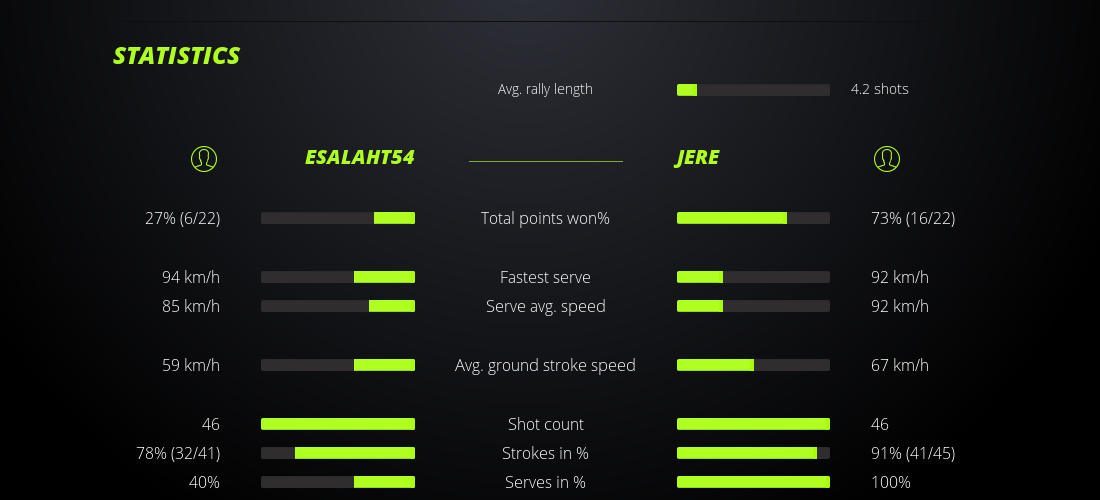Image resolution: width=1100 pixels, height=500 pixels.
Task: Select the JERE player name
Action: (x=697, y=158)
